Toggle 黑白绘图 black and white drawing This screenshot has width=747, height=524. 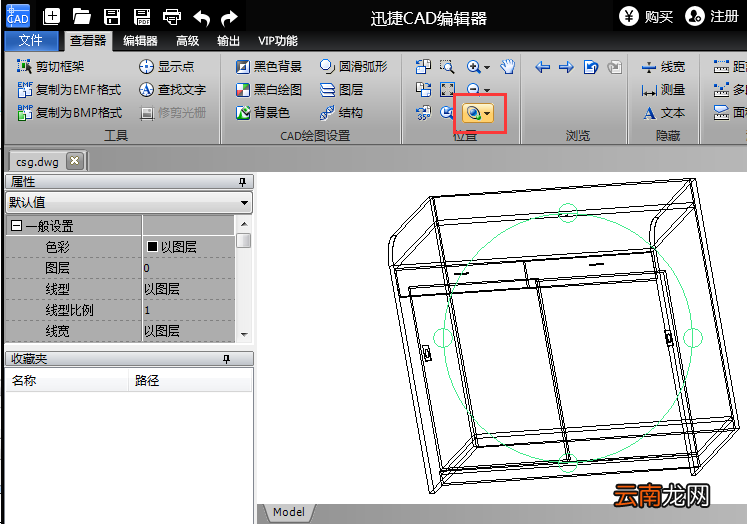[x=269, y=90]
